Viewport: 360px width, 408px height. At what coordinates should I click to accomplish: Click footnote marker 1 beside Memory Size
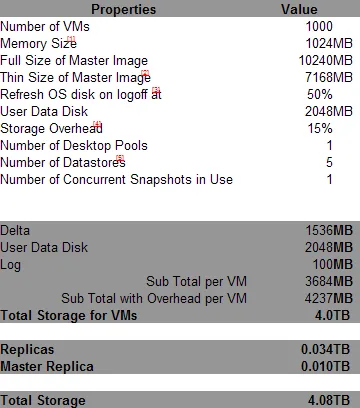coord(71,39)
